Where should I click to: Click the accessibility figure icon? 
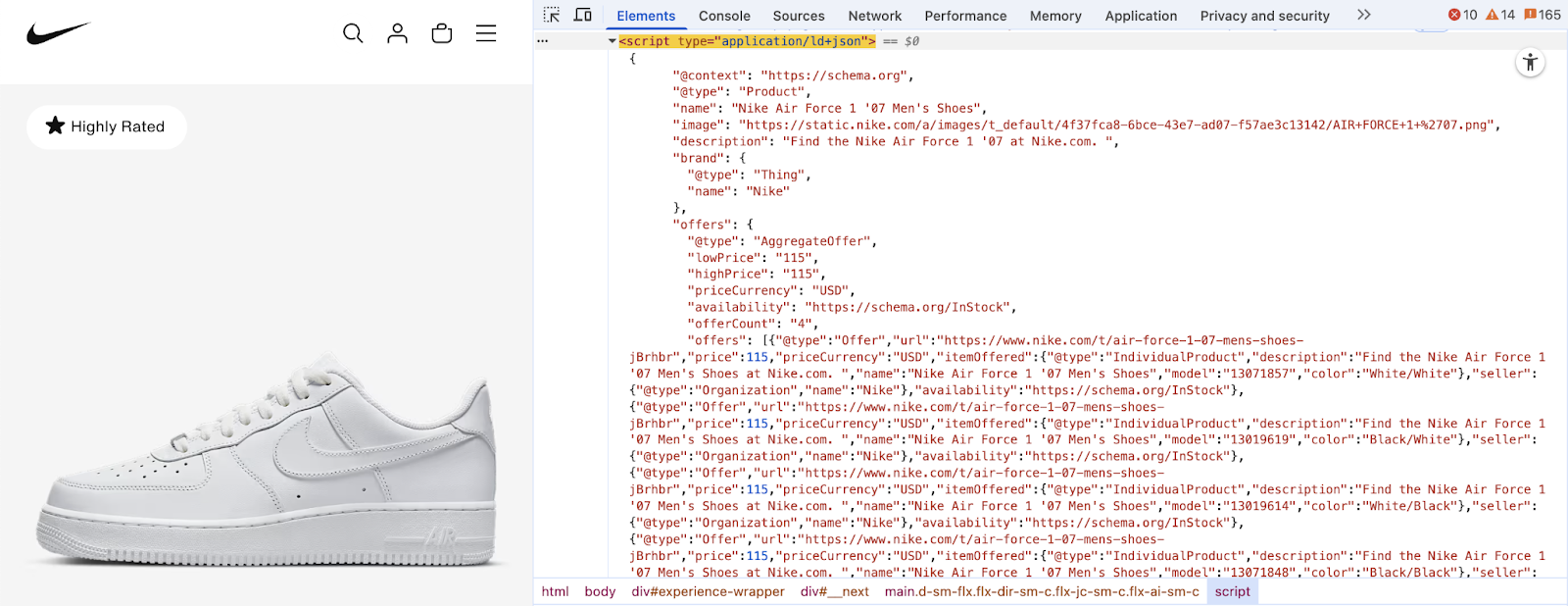(x=1530, y=63)
